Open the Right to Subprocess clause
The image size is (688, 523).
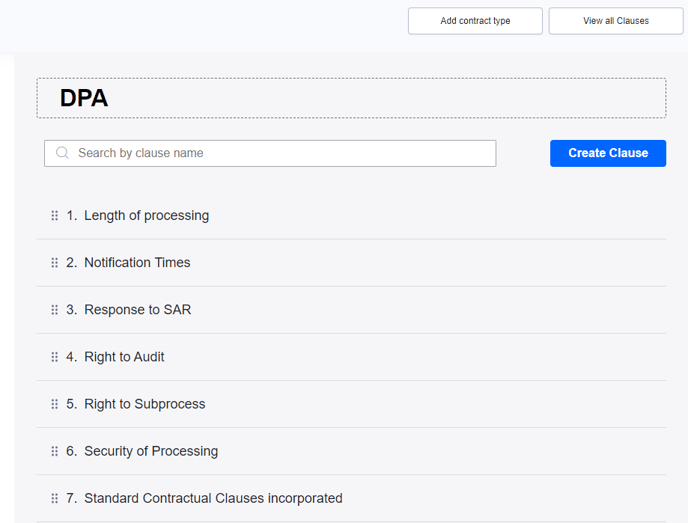144,404
